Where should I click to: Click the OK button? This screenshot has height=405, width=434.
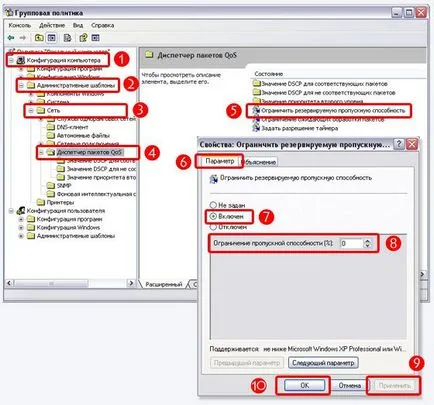[x=304, y=385]
